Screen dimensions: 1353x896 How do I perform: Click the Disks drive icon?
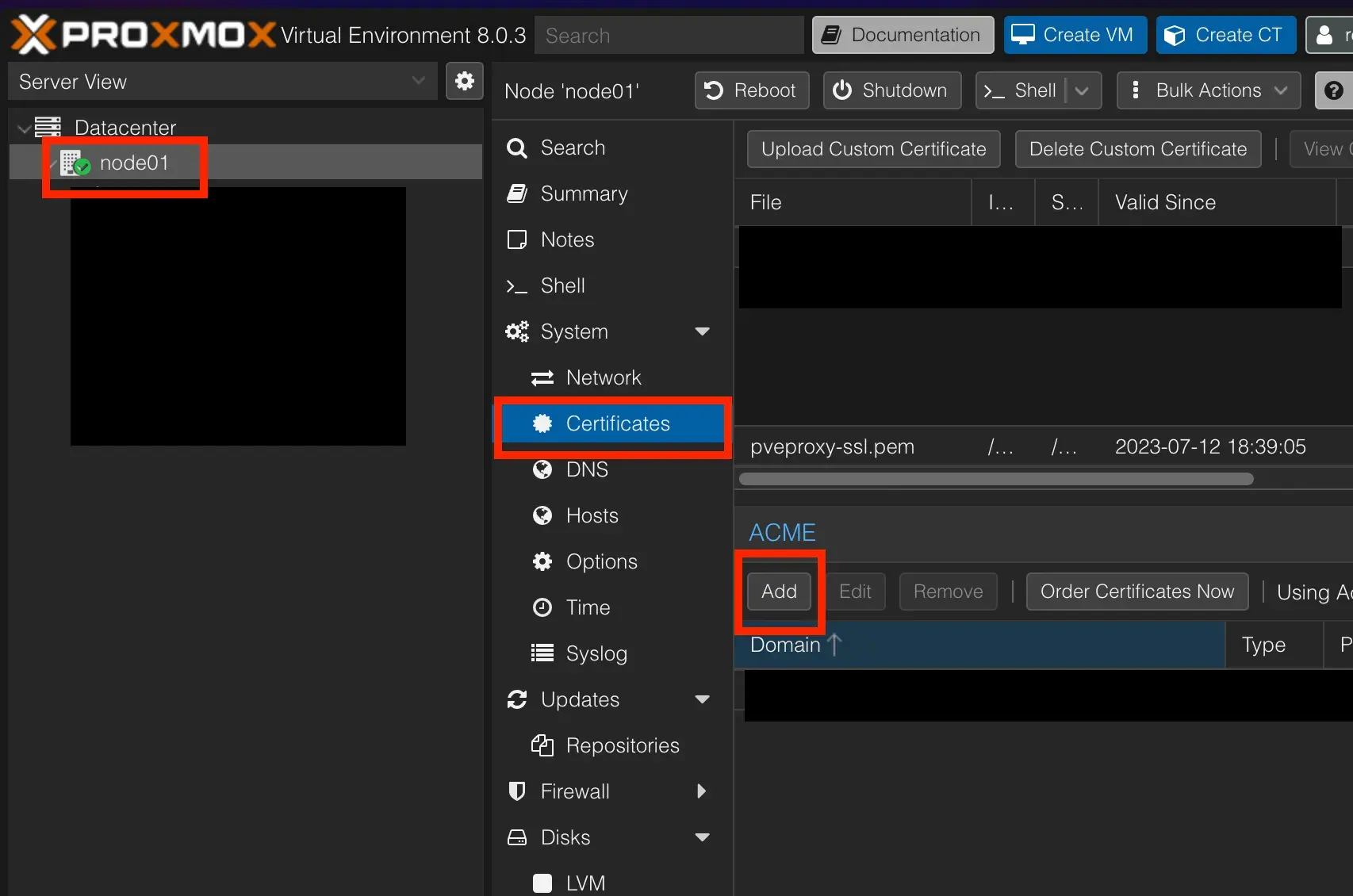517,837
